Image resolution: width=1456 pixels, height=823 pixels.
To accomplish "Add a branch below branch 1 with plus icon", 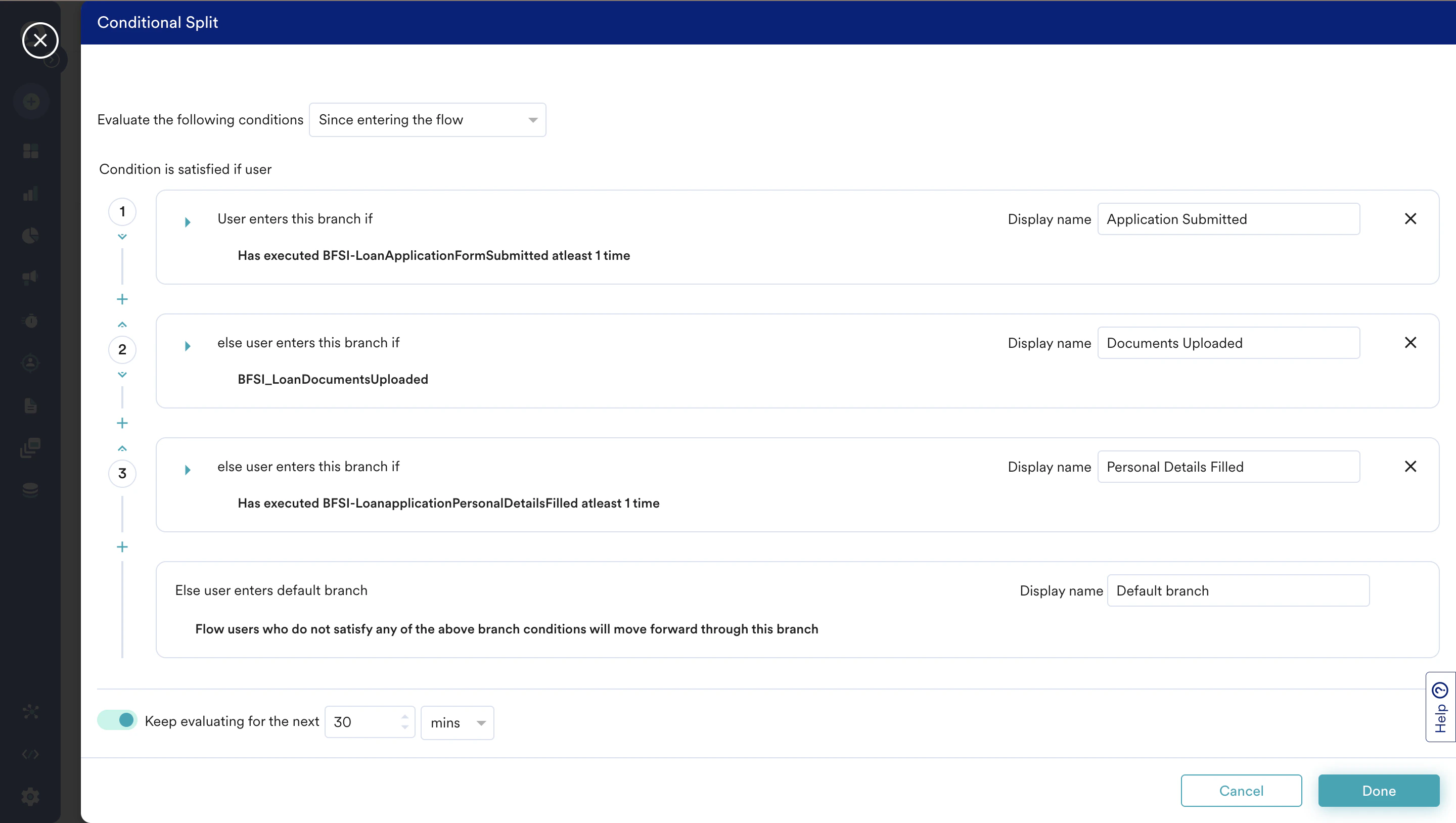I will tap(122, 299).
